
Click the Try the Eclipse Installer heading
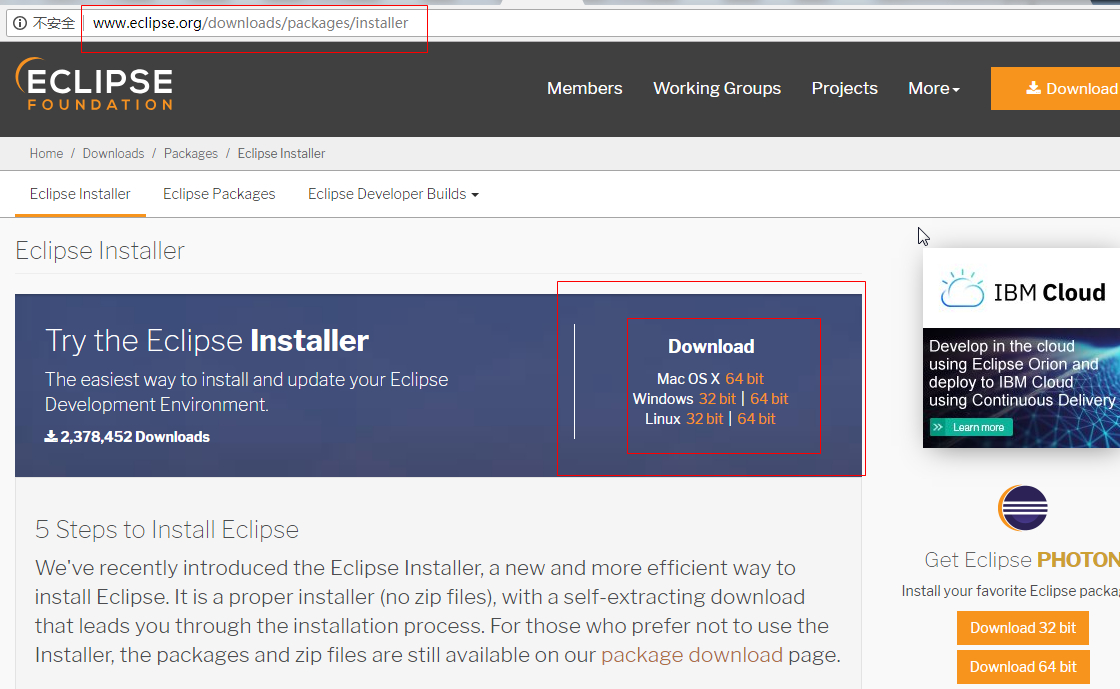pyautogui.click(x=207, y=341)
